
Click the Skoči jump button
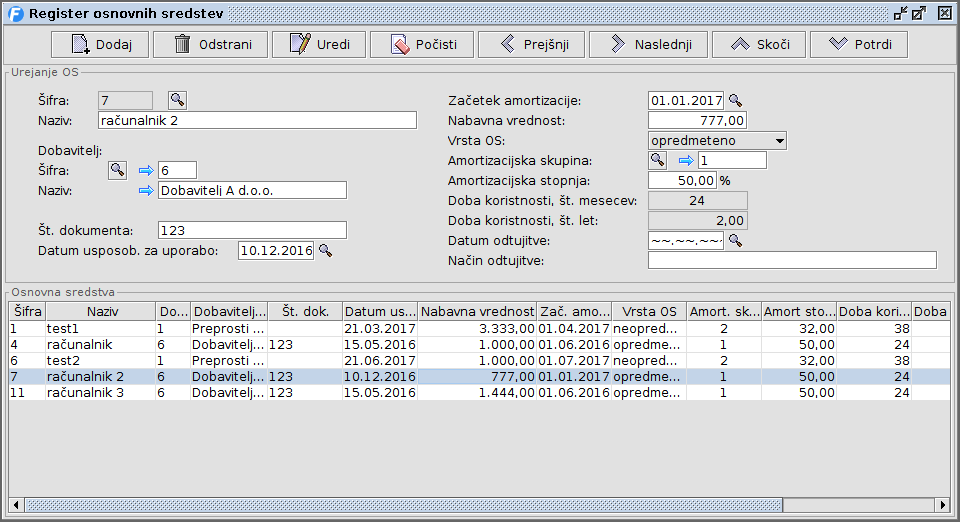(759, 45)
